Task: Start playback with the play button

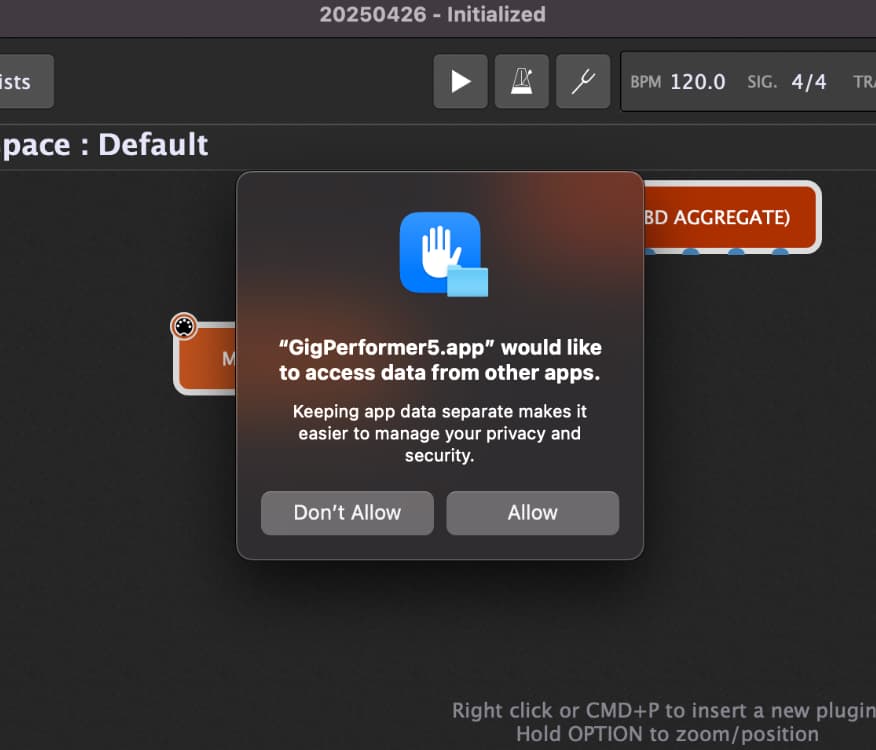Action: click(x=460, y=82)
